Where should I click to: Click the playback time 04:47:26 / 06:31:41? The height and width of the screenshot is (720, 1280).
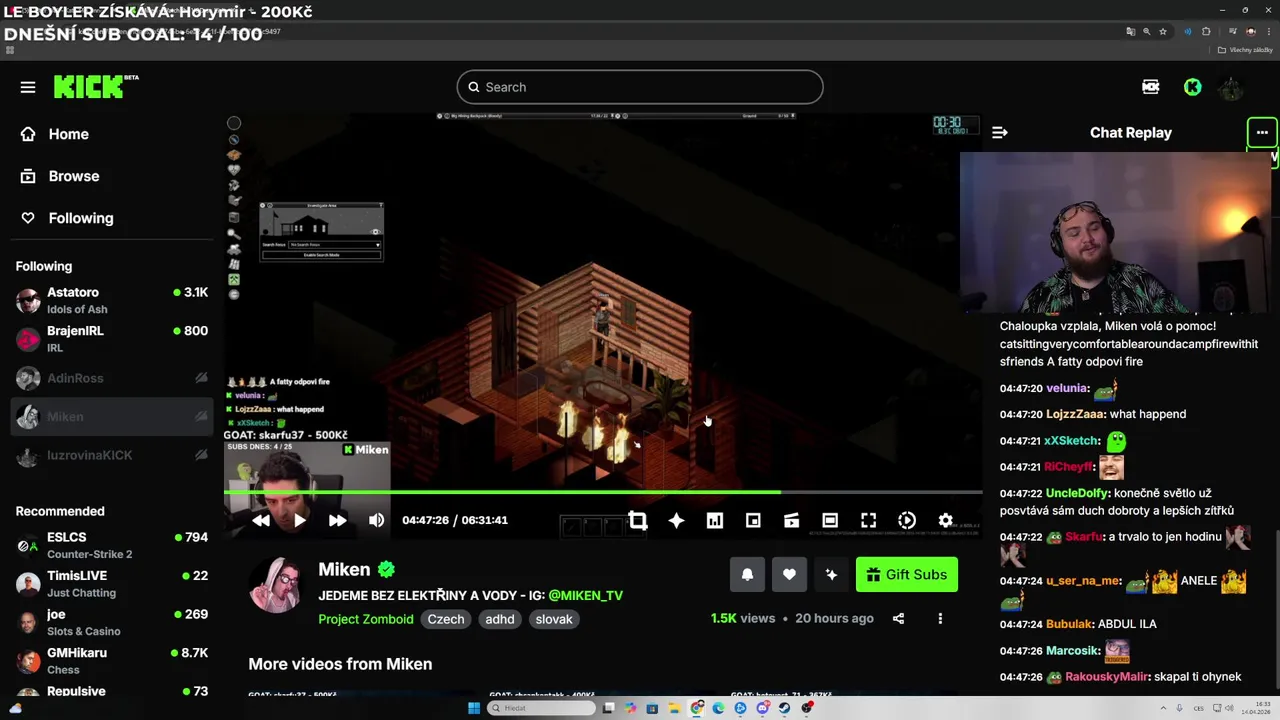[x=455, y=520]
